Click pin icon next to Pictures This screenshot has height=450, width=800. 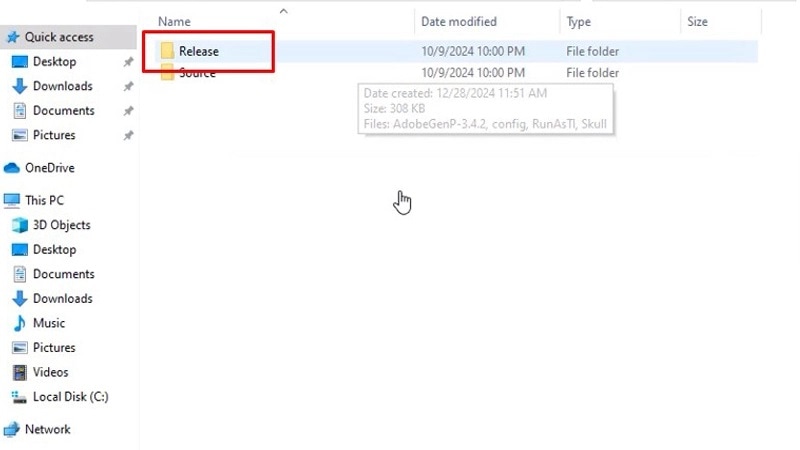tap(128, 135)
